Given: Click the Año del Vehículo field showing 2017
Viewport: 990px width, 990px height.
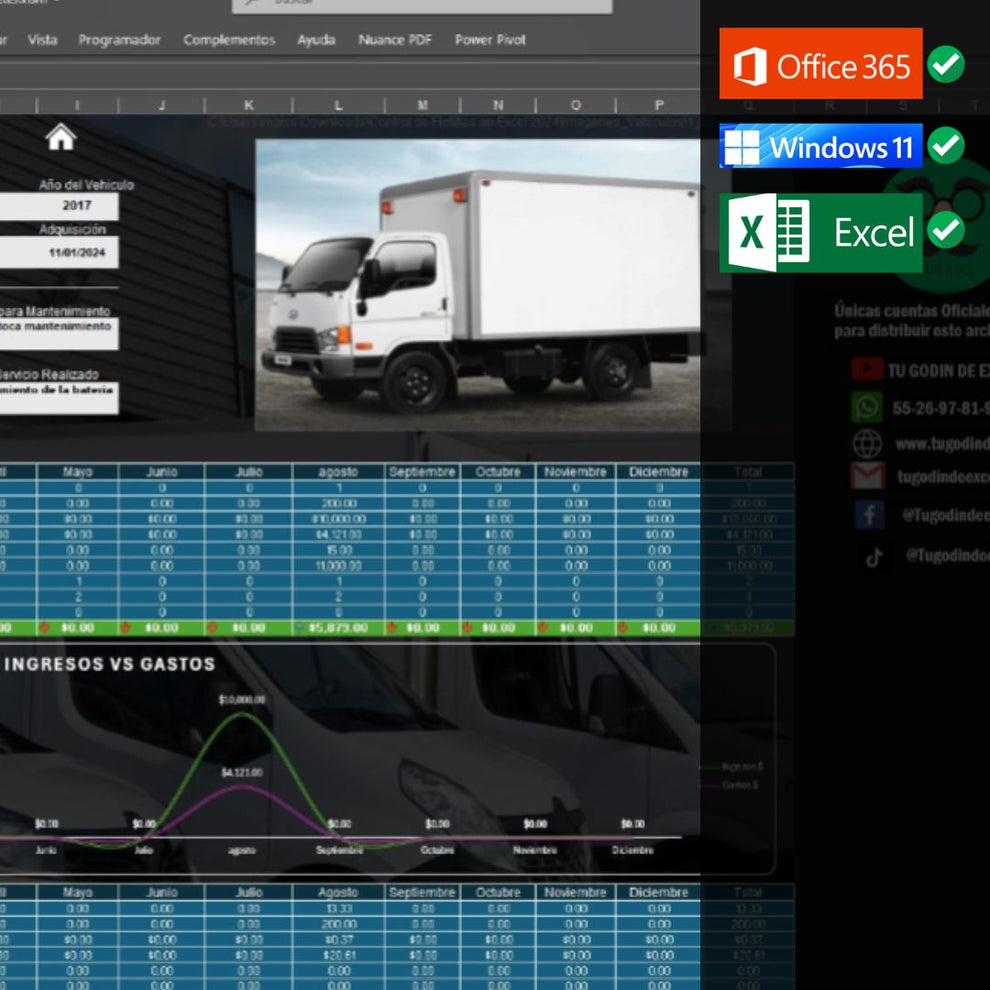Looking at the screenshot, I should click(58, 206).
